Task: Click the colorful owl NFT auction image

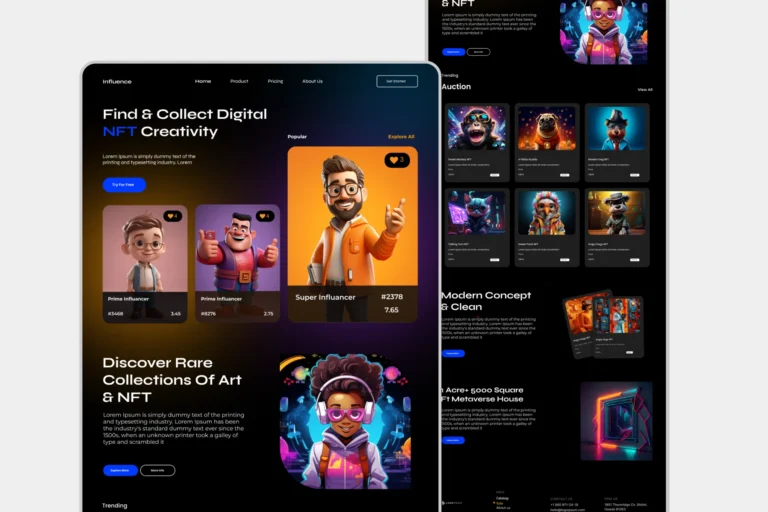Action: pyautogui.click(x=546, y=213)
